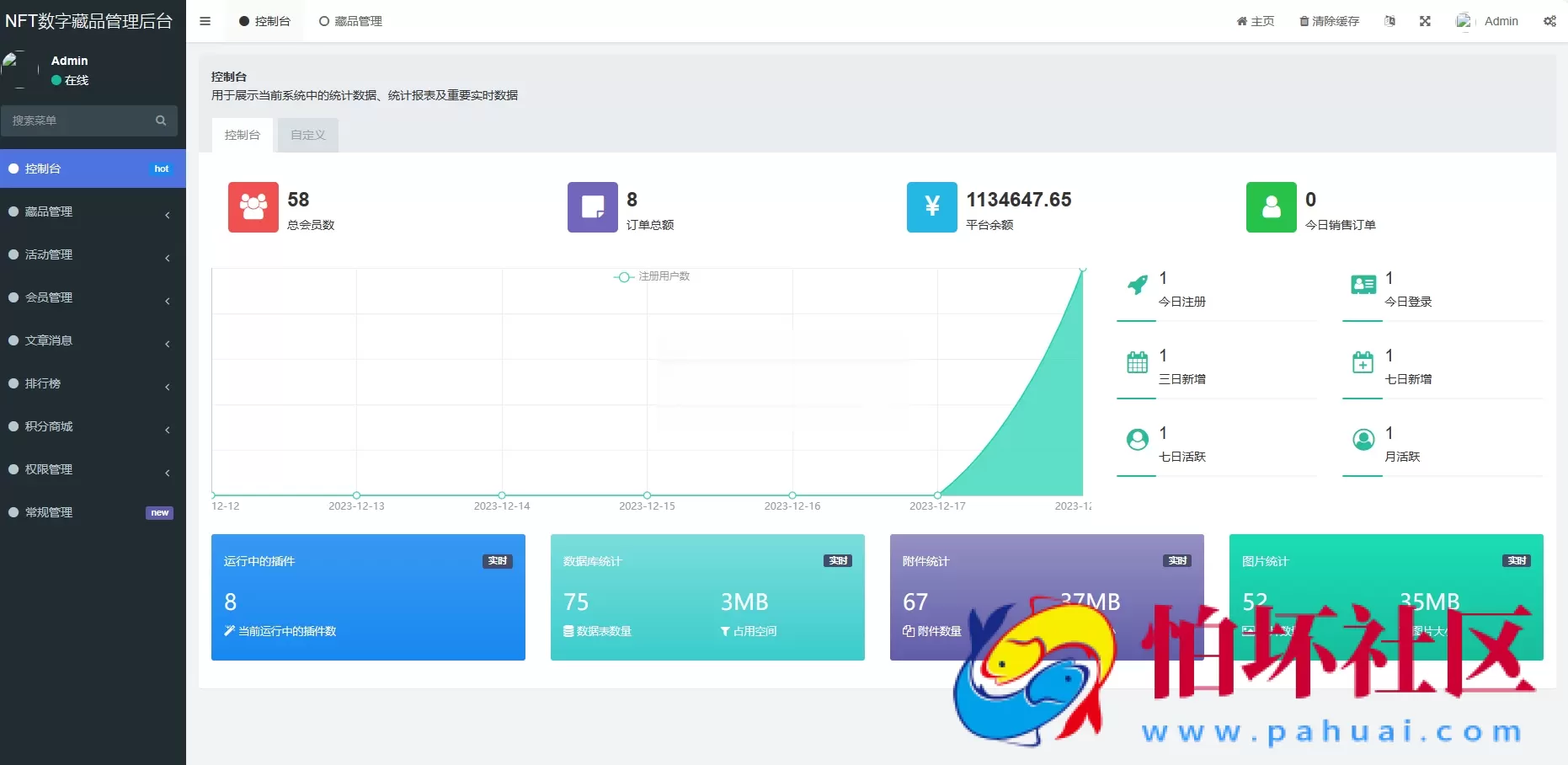This screenshot has width=1568, height=765.
Task: Click the calendar icon beside 三日新增
Action: click(x=1136, y=364)
